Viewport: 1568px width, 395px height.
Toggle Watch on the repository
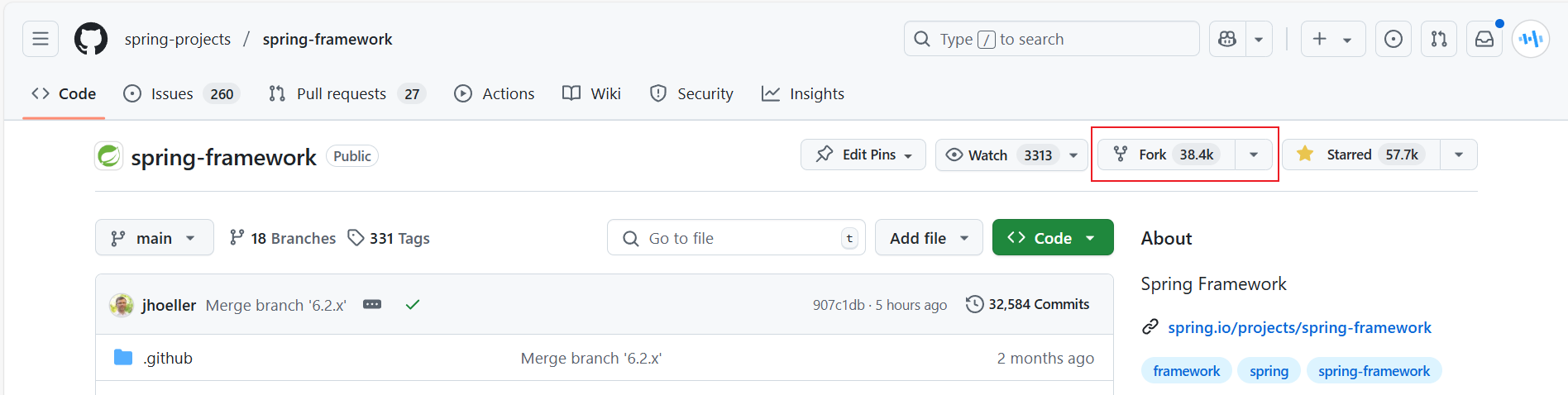[1001, 155]
